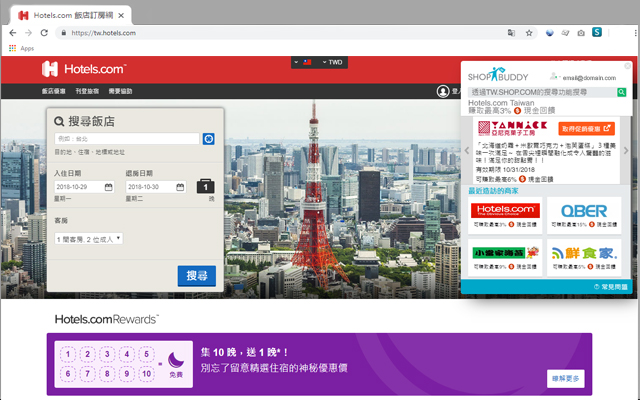Open 需要協助 menu item
The width and height of the screenshot is (640, 400).
coord(120,91)
